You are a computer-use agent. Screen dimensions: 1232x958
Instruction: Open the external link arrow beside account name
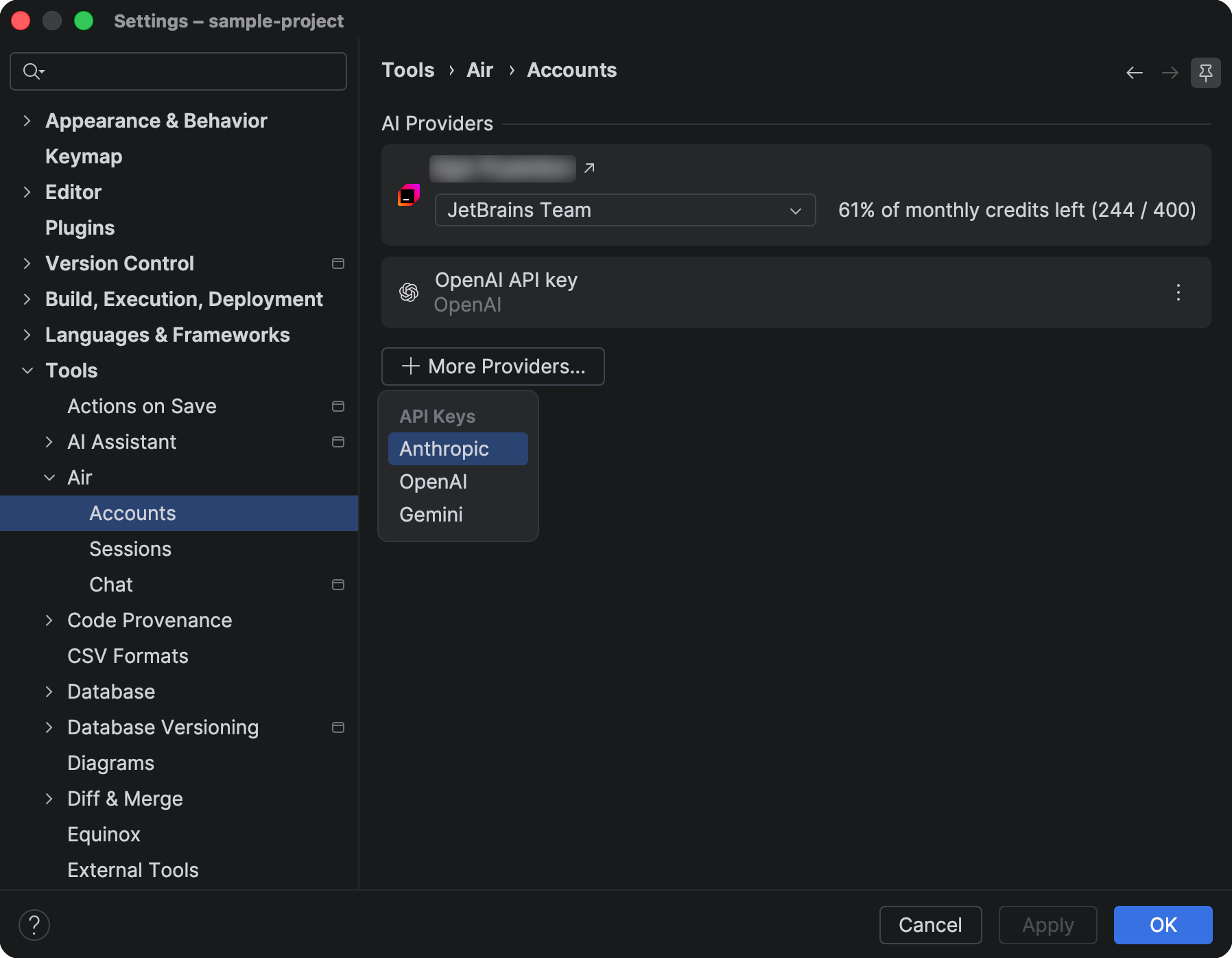coord(589,167)
